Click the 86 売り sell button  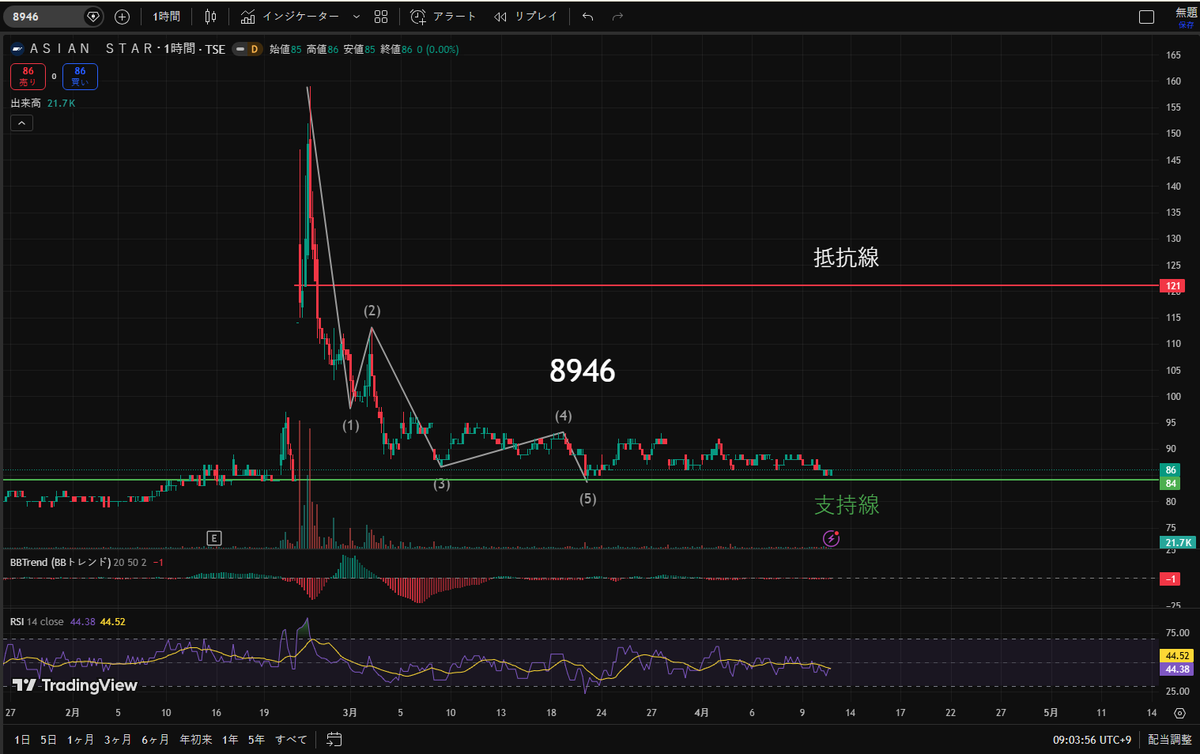click(x=27, y=76)
